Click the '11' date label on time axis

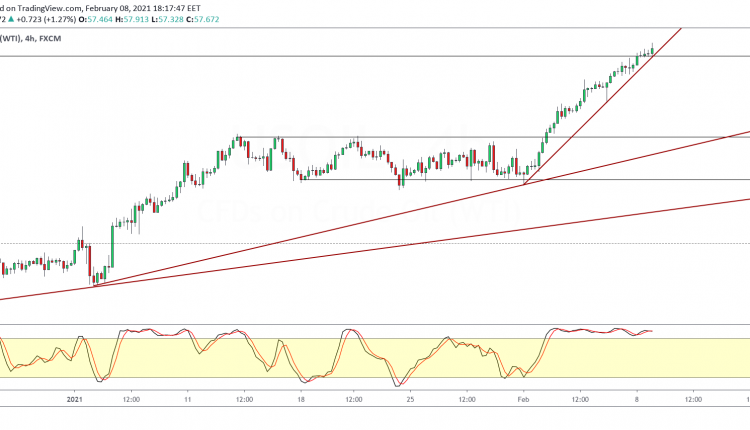click(x=186, y=398)
